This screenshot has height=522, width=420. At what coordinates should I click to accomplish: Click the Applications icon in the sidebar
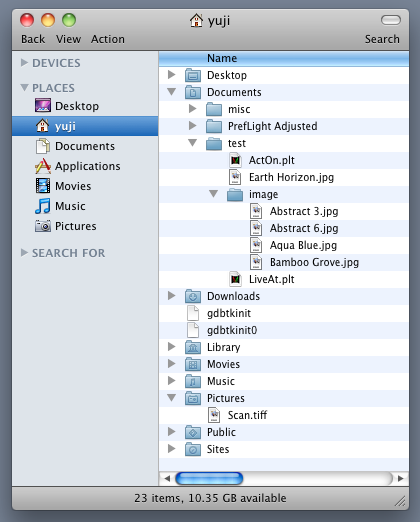[43, 166]
